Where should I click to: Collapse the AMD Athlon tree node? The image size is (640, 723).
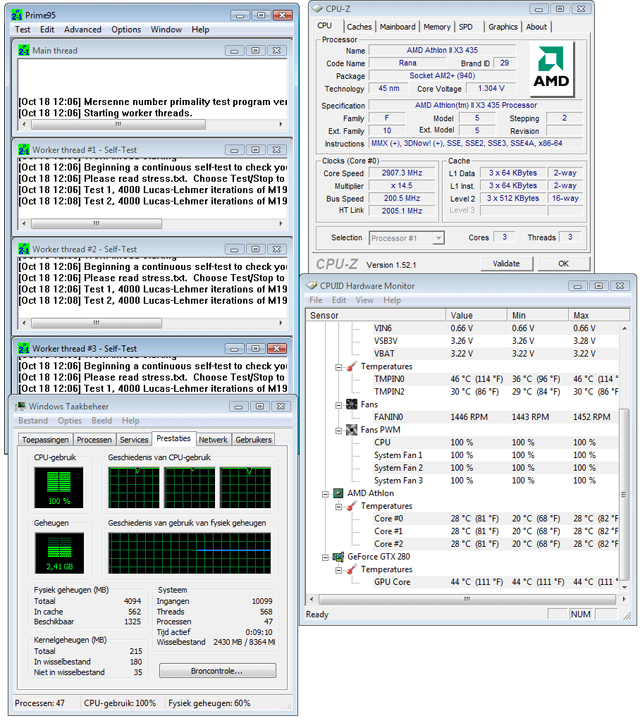point(325,493)
